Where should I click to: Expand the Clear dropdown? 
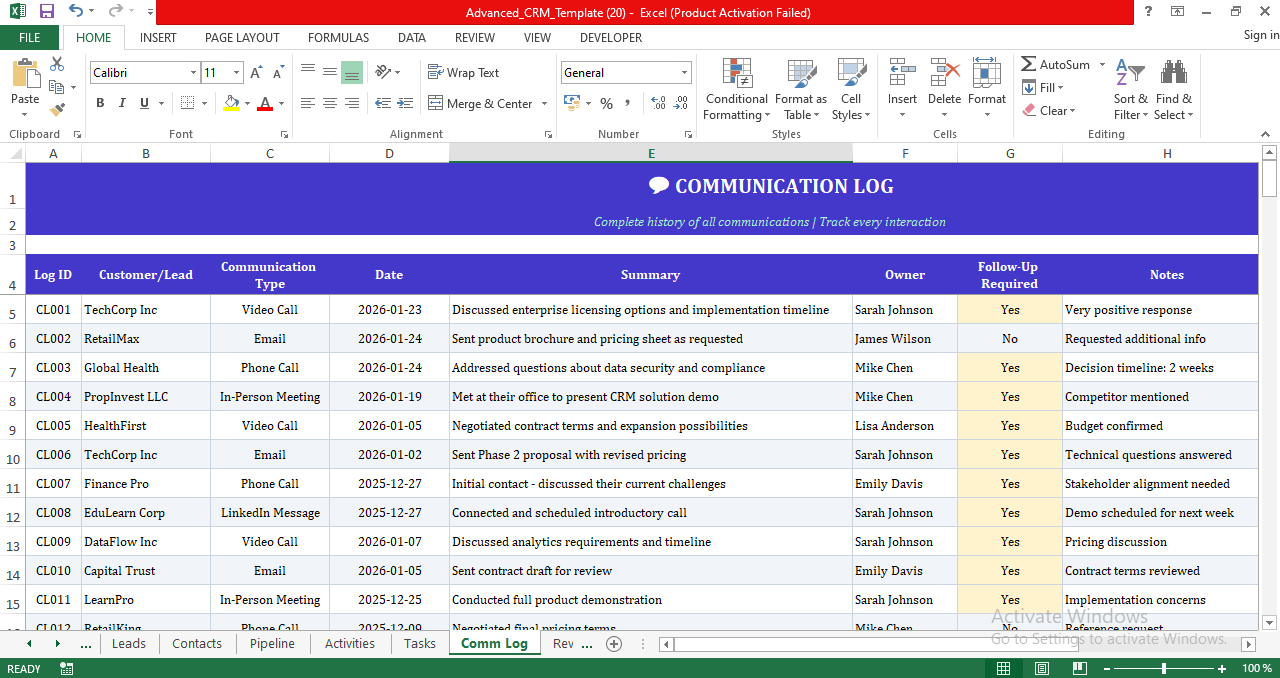[x=1049, y=110]
